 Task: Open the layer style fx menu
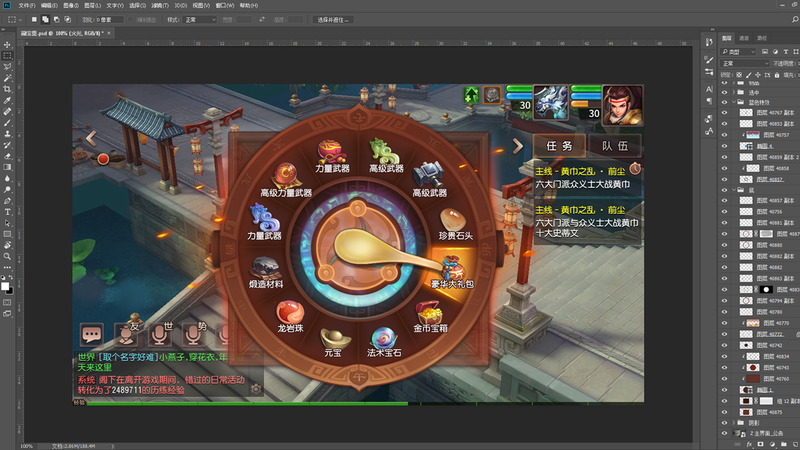click(x=749, y=445)
